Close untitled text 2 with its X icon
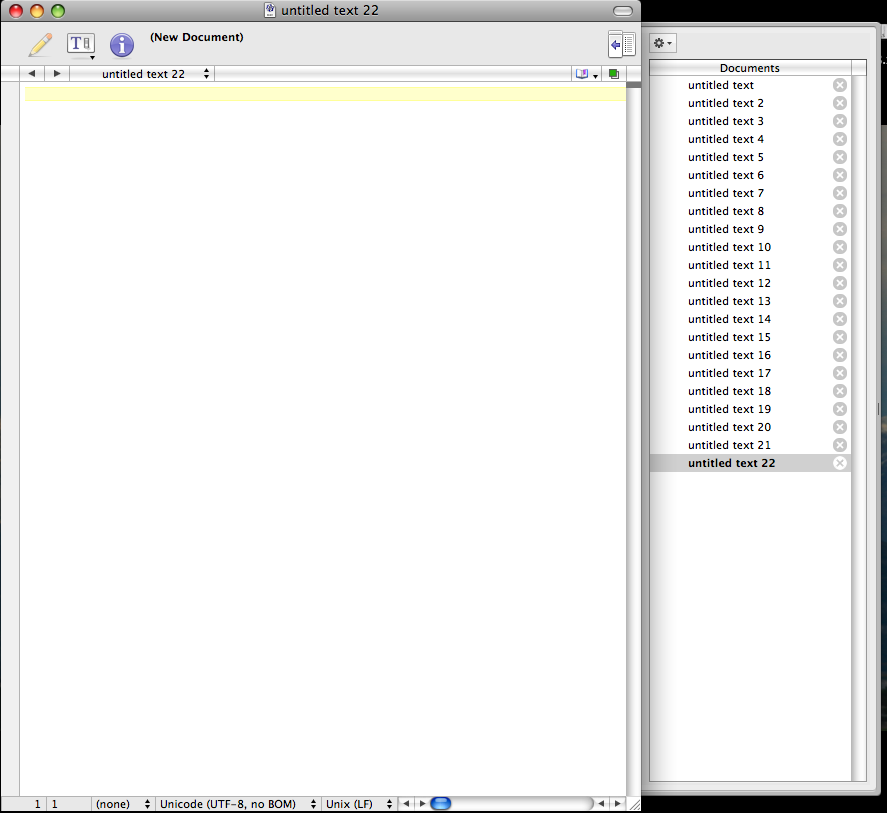 tap(840, 103)
